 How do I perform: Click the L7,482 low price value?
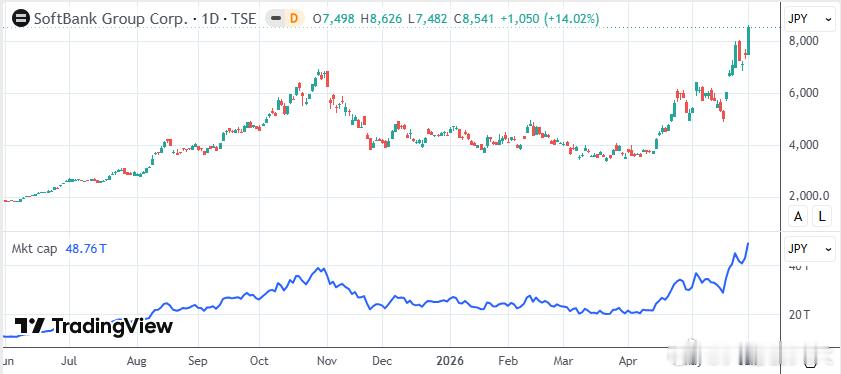point(428,19)
